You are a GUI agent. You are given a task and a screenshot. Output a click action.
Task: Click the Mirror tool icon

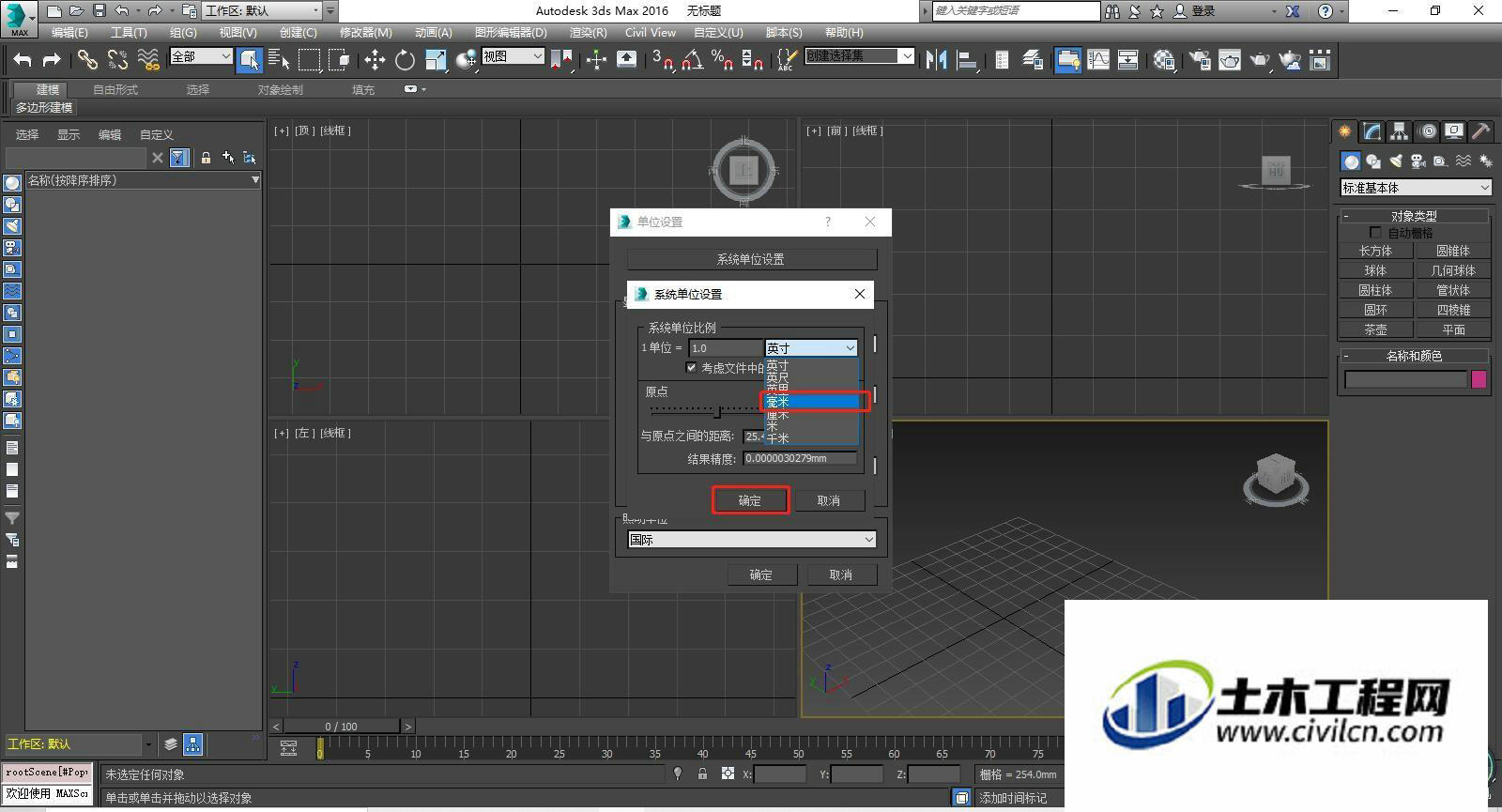click(x=936, y=60)
